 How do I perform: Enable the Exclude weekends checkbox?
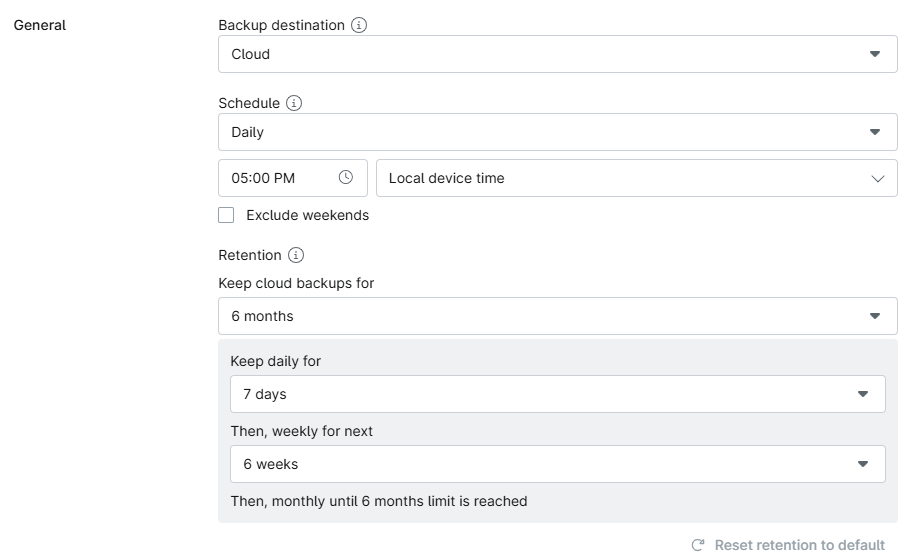(226, 215)
